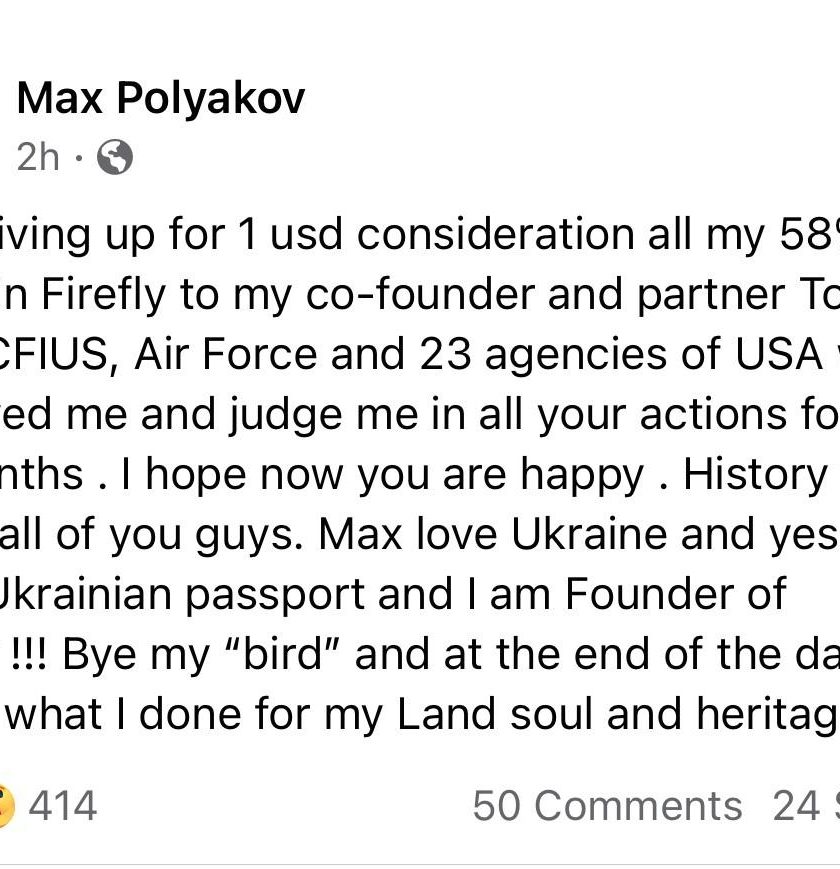Click the phrase Air Force in post
Viewport: 840px width, 869px height.
coord(226,354)
